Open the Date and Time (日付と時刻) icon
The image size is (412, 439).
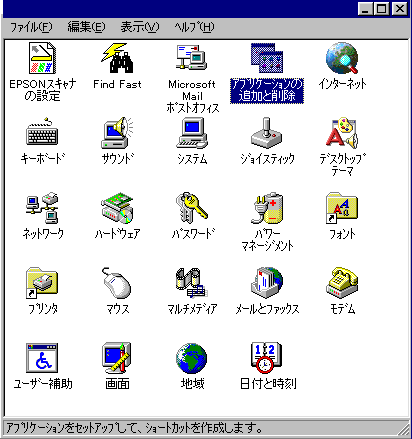pos(267,358)
